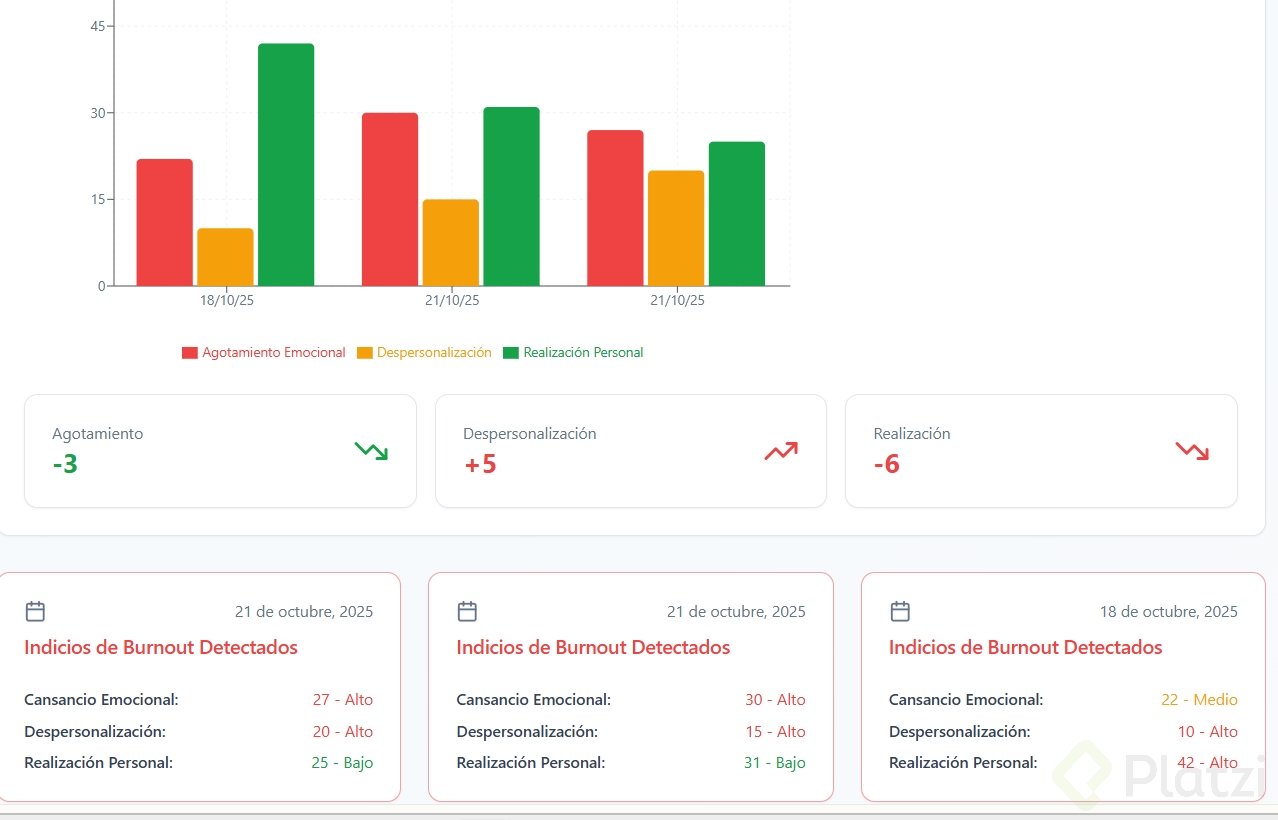
Task: Click Realización Personal label beside 31 - Bajo
Action: [x=531, y=763]
